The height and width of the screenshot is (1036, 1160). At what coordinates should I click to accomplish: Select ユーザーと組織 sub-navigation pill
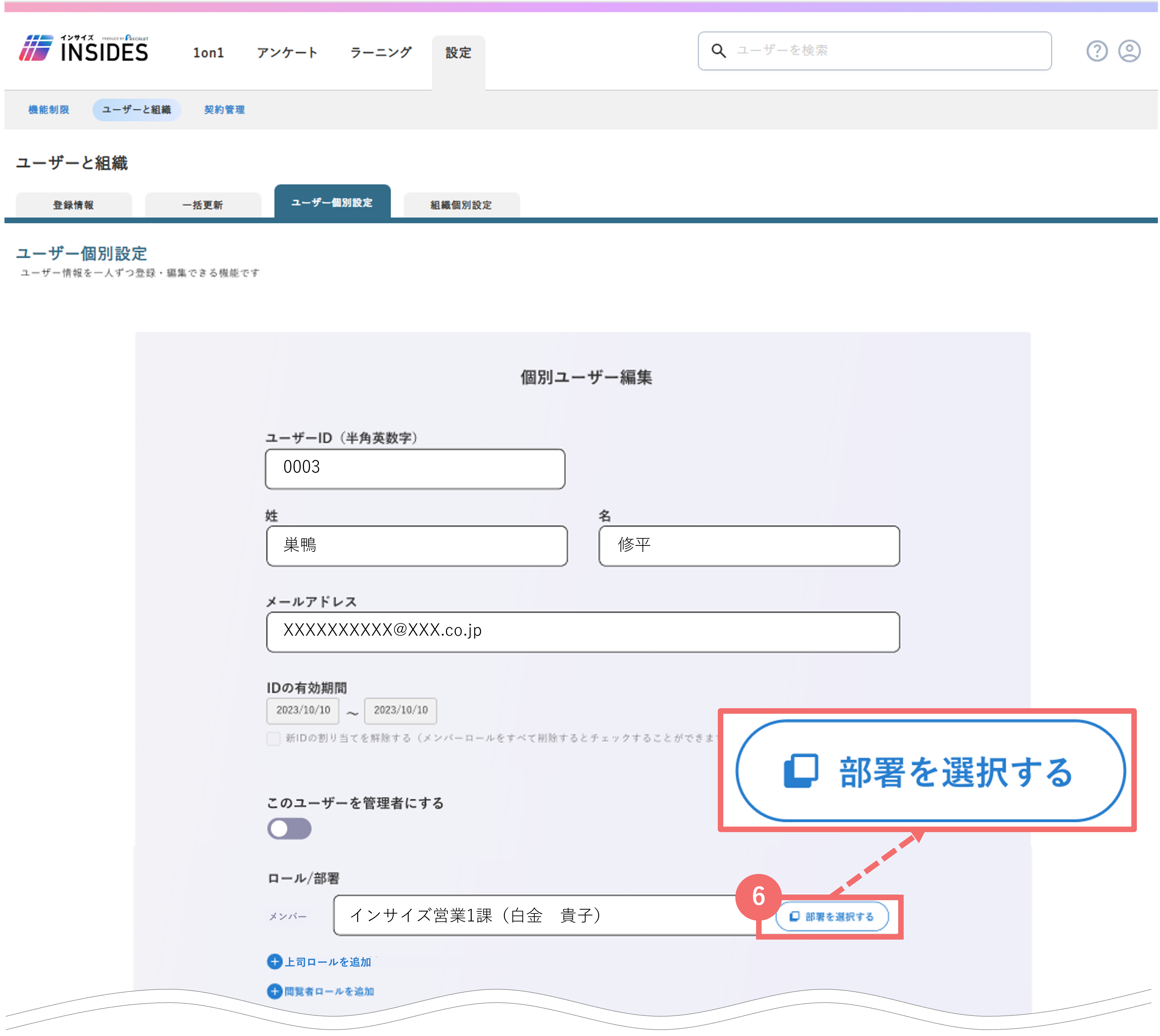[x=137, y=110]
